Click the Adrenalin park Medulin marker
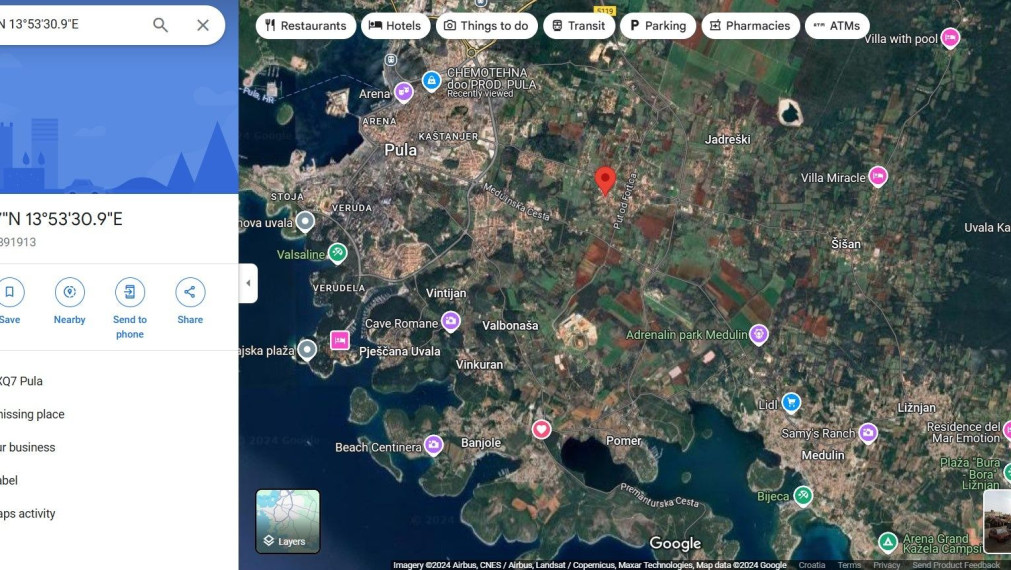The image size is (1011, 570). click(759, 334)
